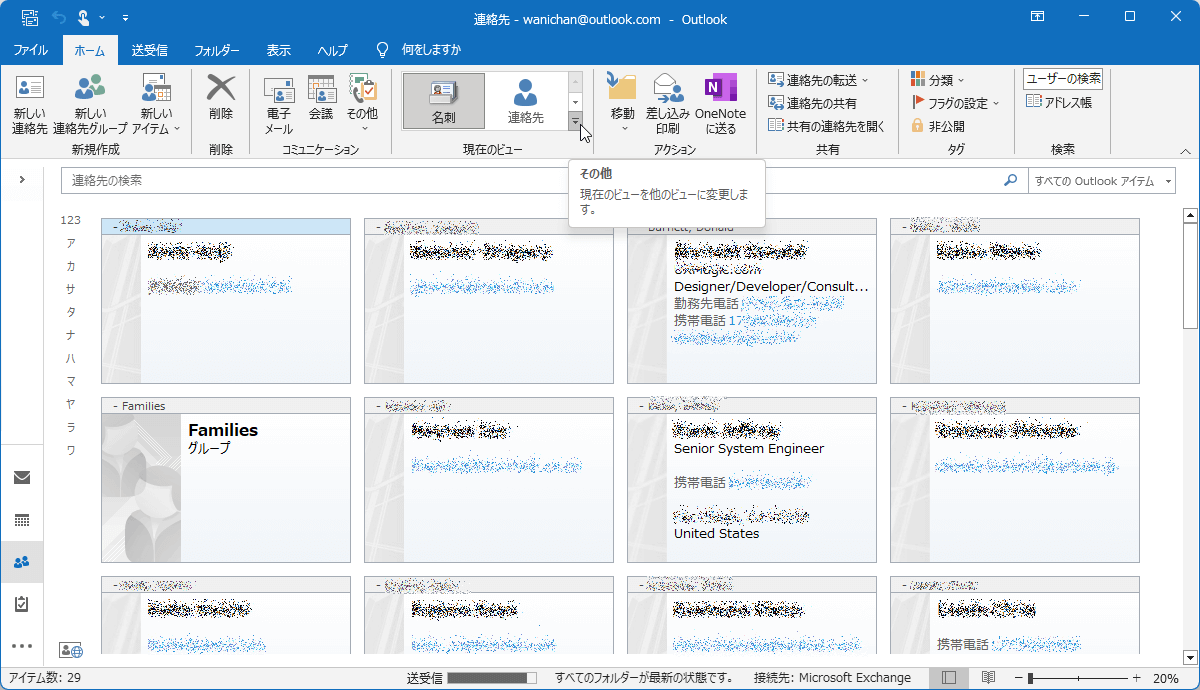Create a new contact group
This screenshot has width=1200, height=690.
(x=90, y=105)
